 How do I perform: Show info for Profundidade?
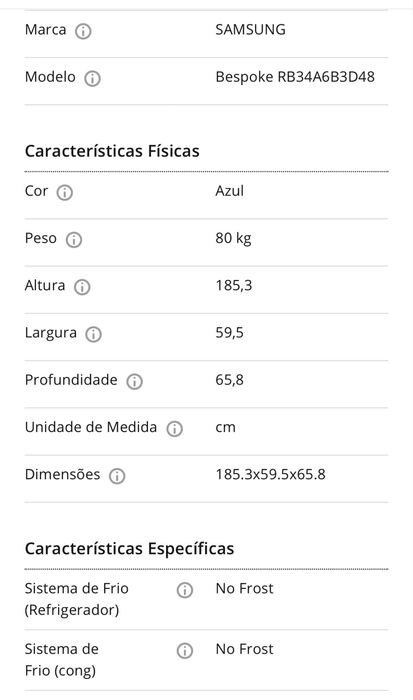(134, 382)
